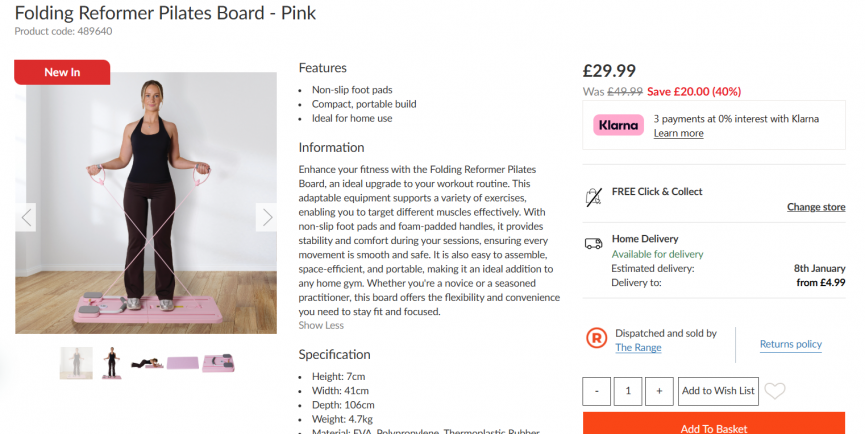Collapse description with Show Less

pos(321,325)
